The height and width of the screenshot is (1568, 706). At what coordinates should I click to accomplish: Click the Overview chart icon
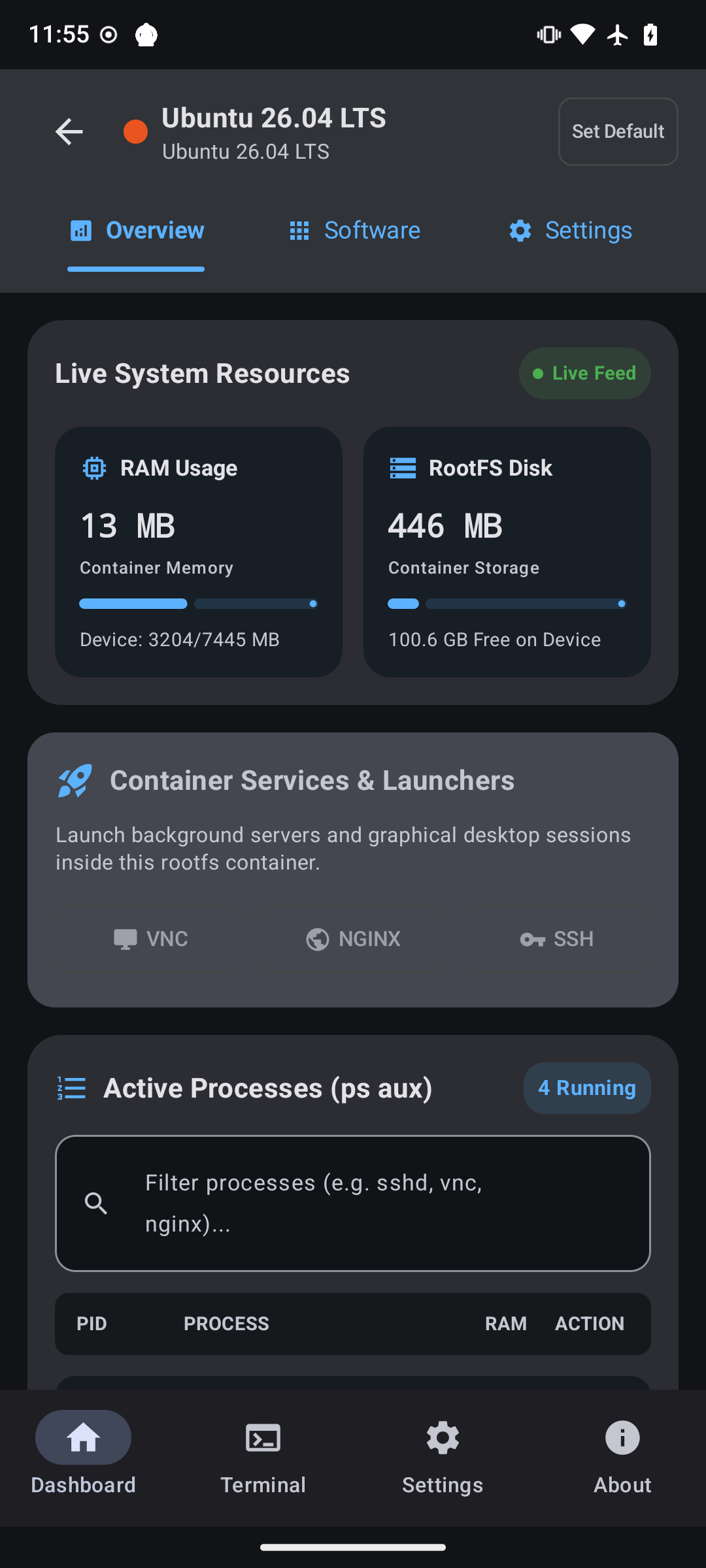[x=81, y=231]
